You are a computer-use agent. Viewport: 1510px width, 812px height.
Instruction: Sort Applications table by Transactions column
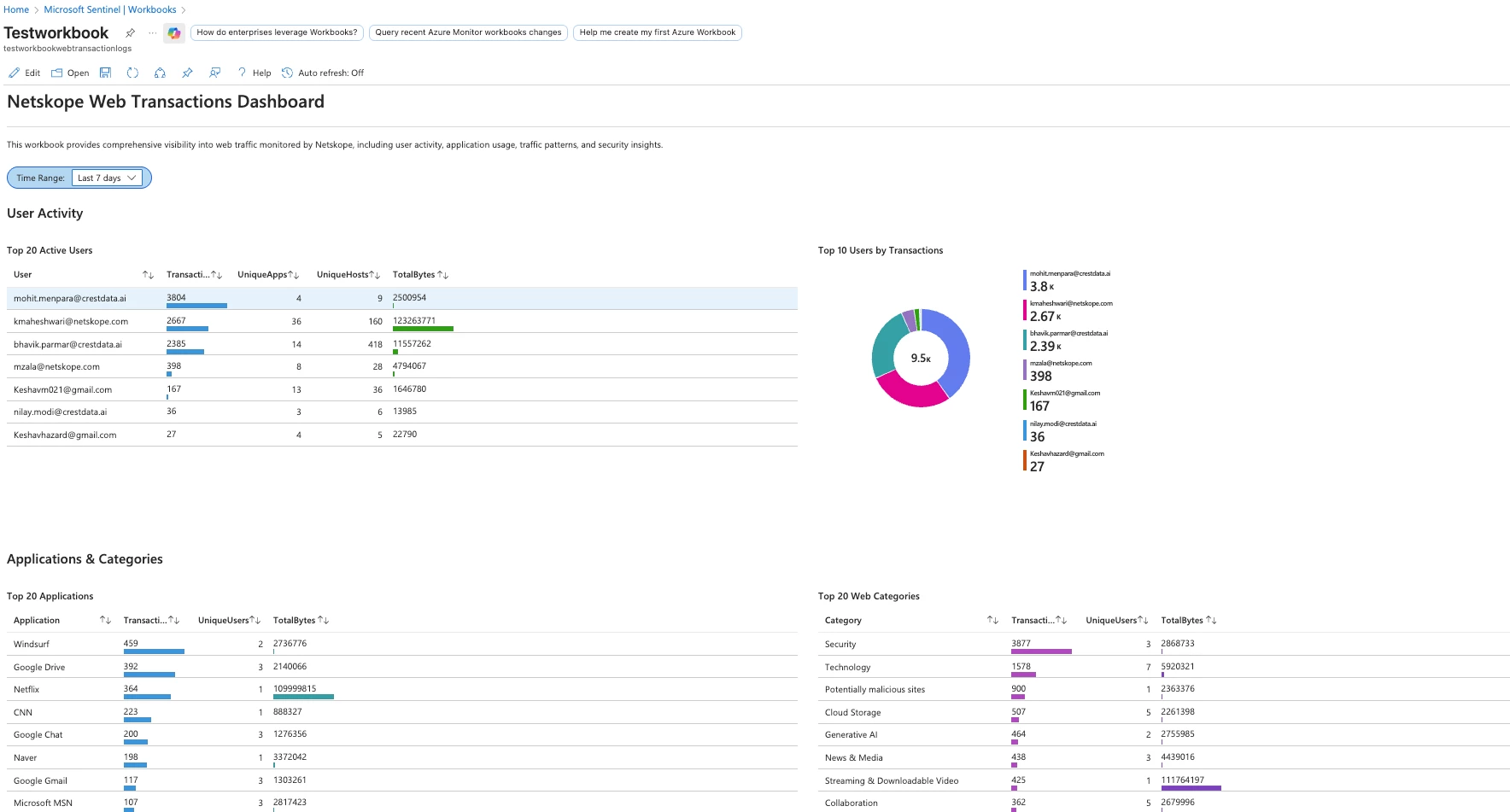[174, 621]
